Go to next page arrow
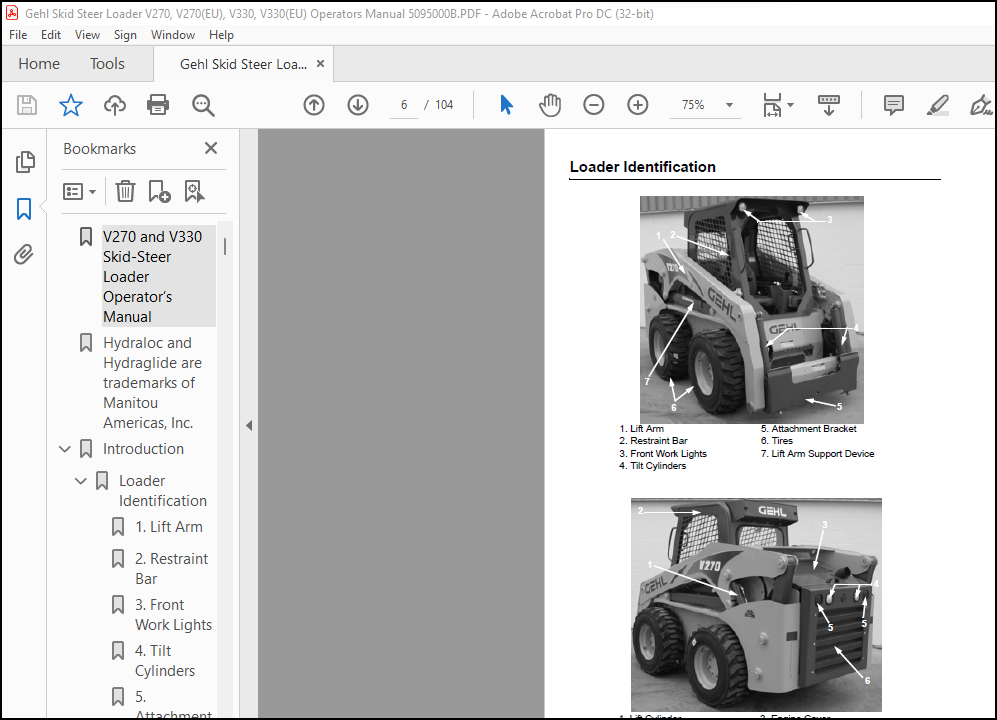This screenshot has height=720, width=997. [x=358, y=105]
